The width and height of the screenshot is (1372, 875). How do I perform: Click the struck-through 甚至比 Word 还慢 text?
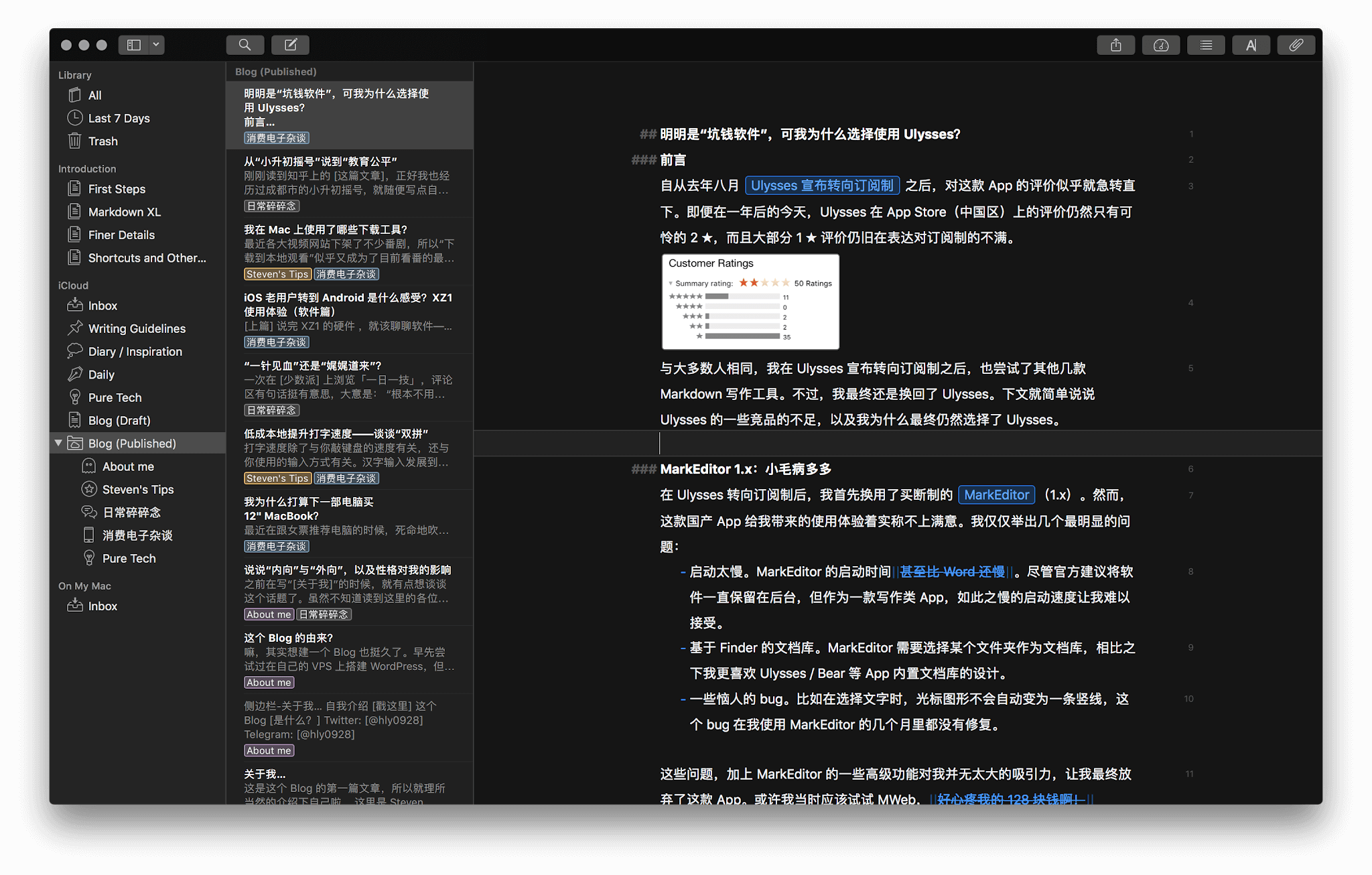click(952, 571)
